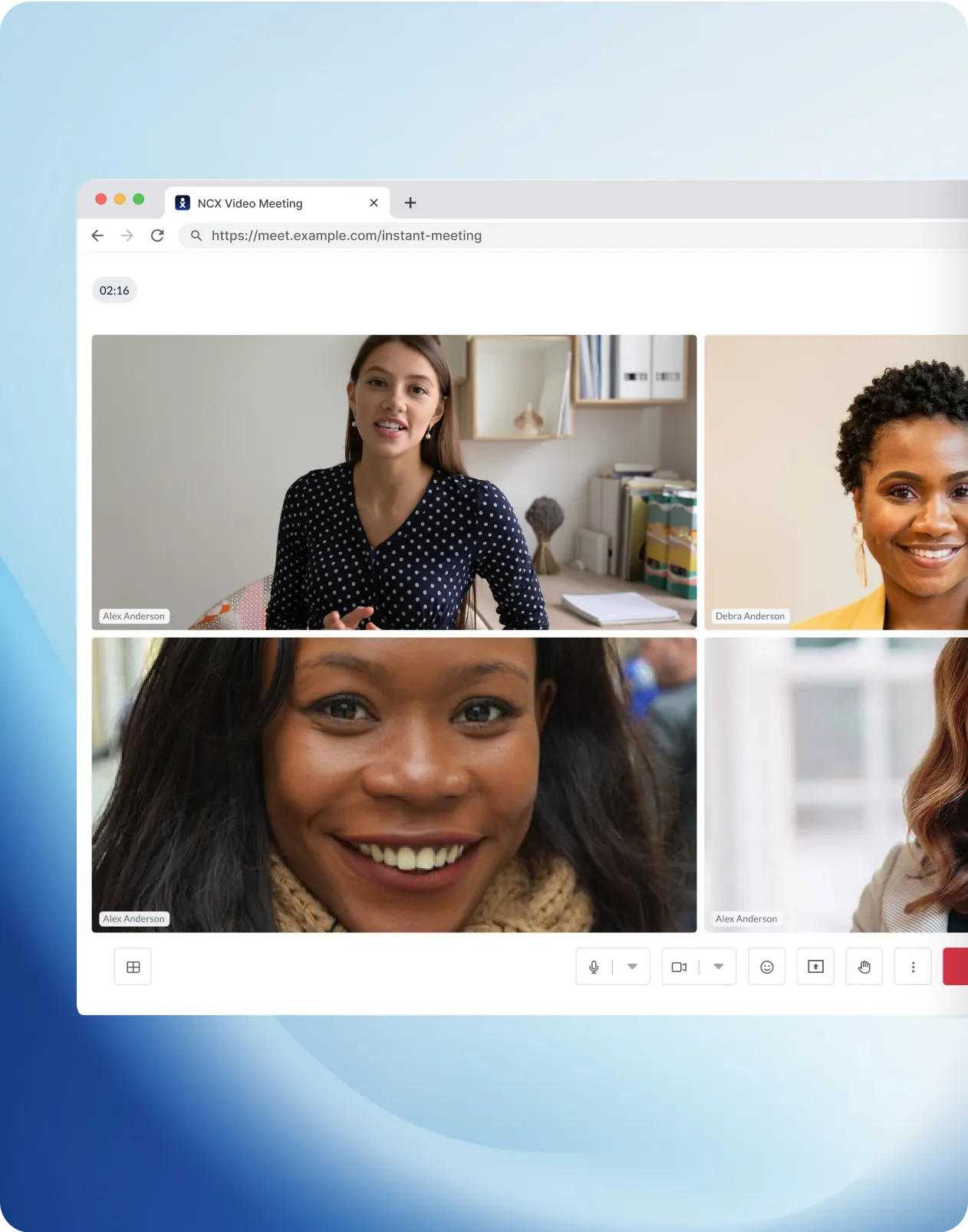The image size is (968, 1232).
Task: Close the NCX Video Meeting tab
Action: point(374,203)
